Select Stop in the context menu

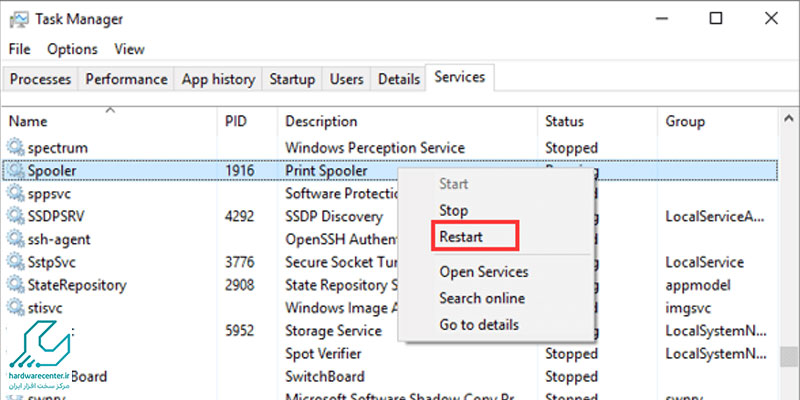tap(453, 211)
